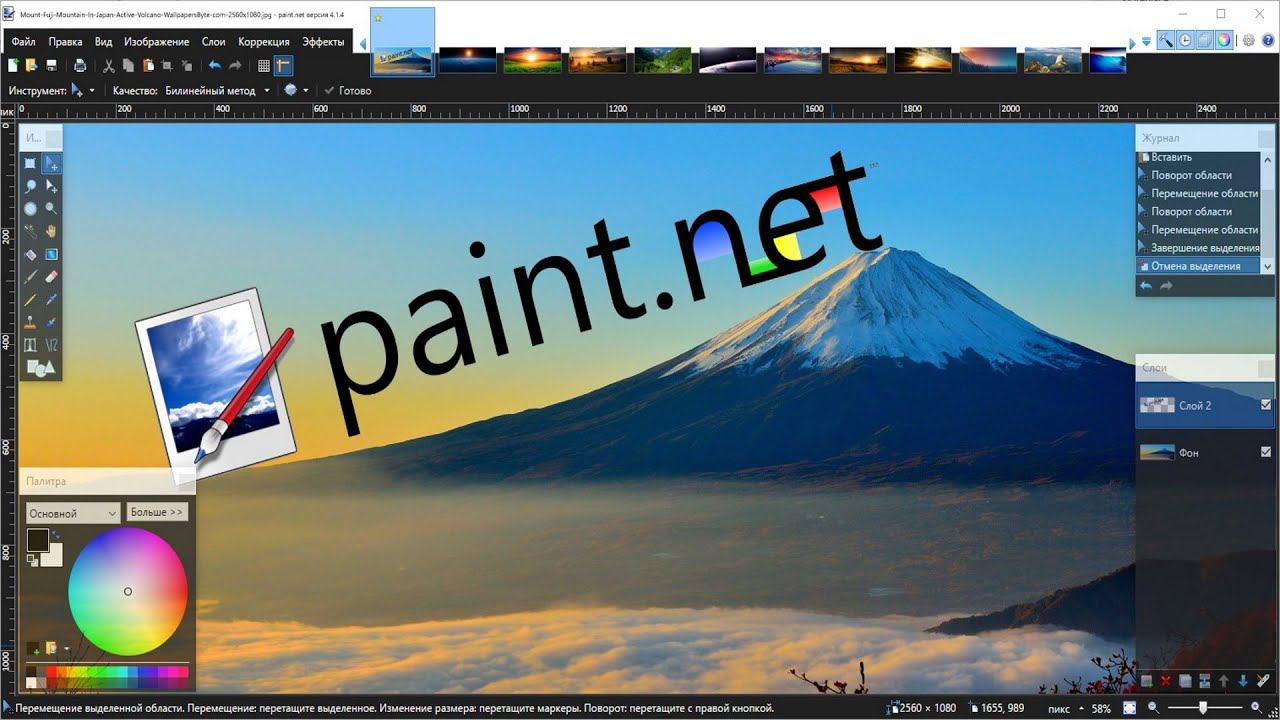Image resolution: width=1280 pixels, height=720 pixels.
Task: Select the Shapes tool
Action: (40, 368)
